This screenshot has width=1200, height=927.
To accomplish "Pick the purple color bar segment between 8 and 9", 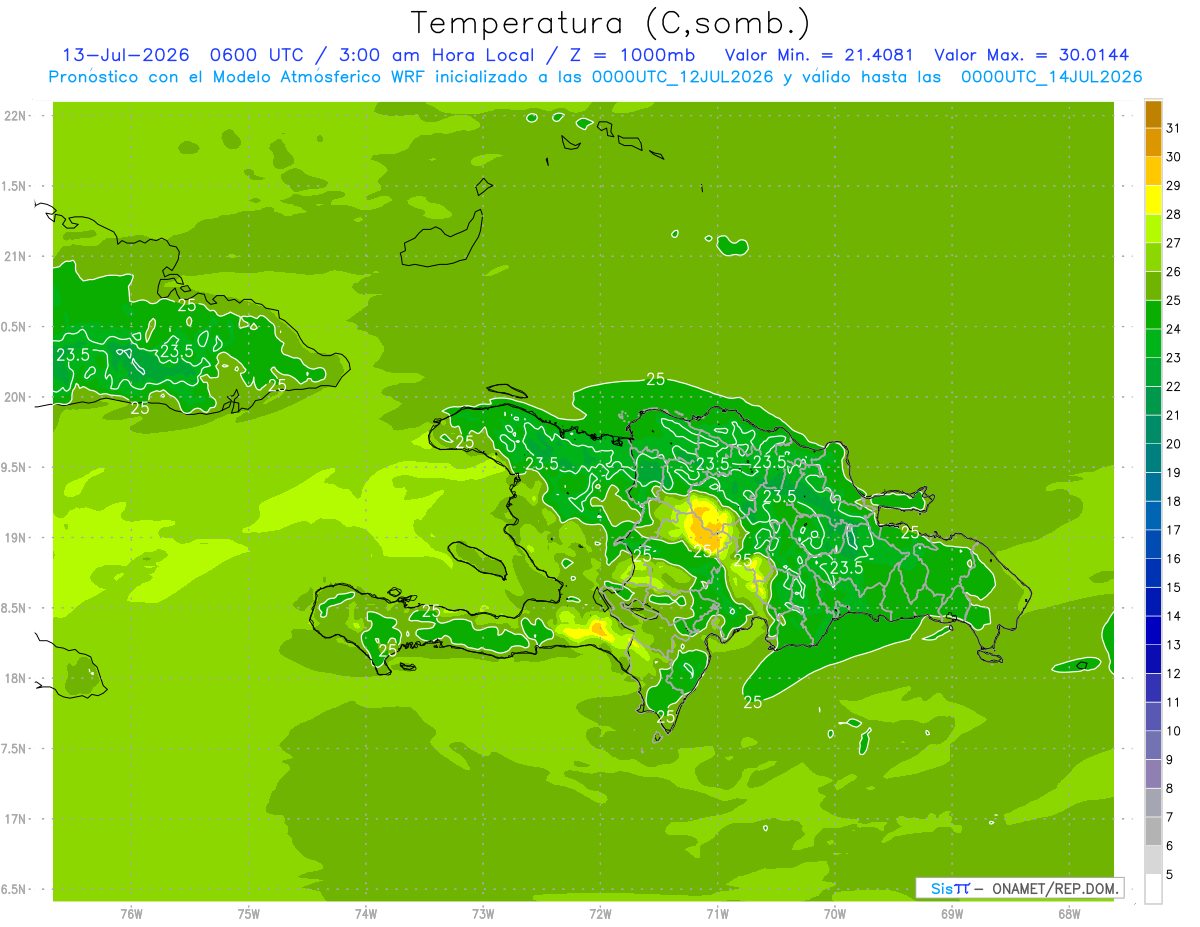I will click(1153, 774).
